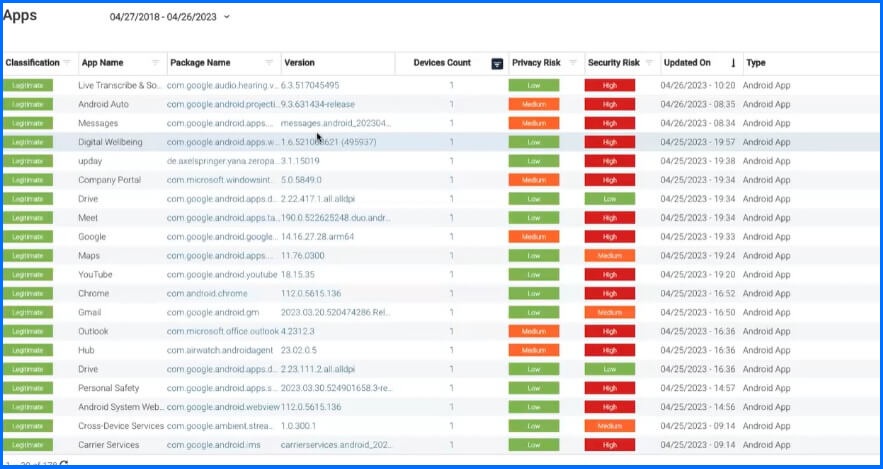This screenshot has height=469, width=883.
Task: Open the Package Name column filter icon
Action: 269,62
